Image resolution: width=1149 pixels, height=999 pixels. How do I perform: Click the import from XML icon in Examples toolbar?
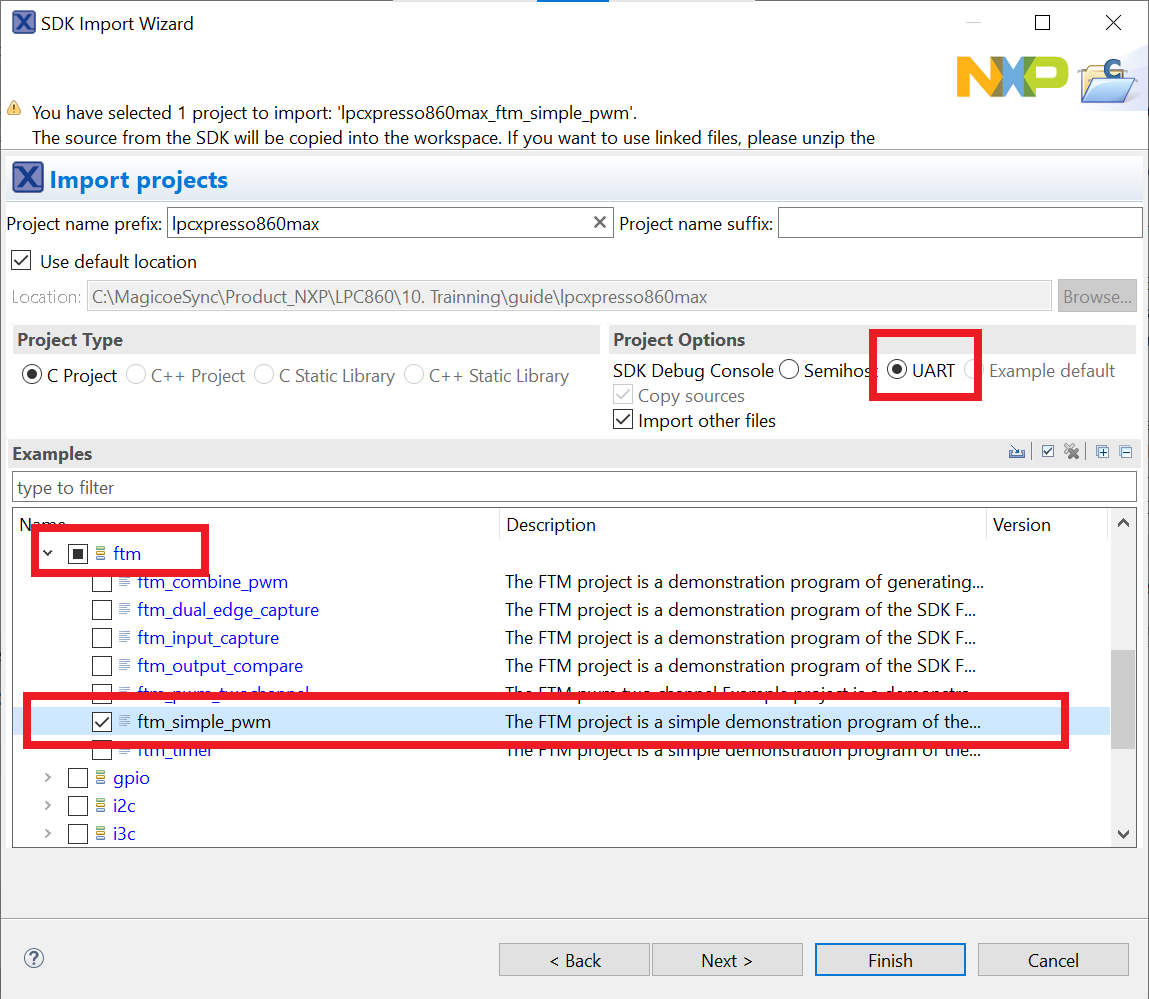click(x=1017, y=452)
